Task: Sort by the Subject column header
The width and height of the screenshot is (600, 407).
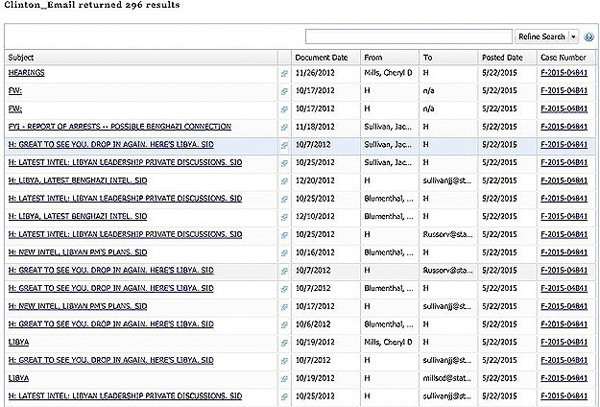Action: coord(22,57)
